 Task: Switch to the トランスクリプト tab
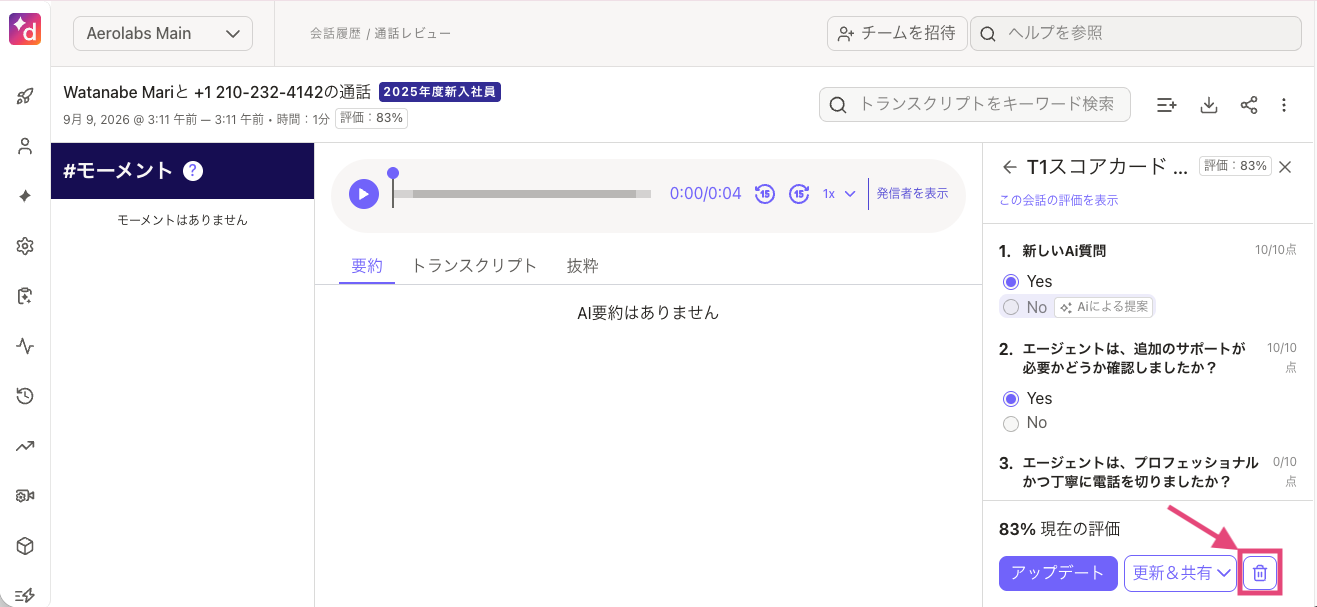coord(474,266)
